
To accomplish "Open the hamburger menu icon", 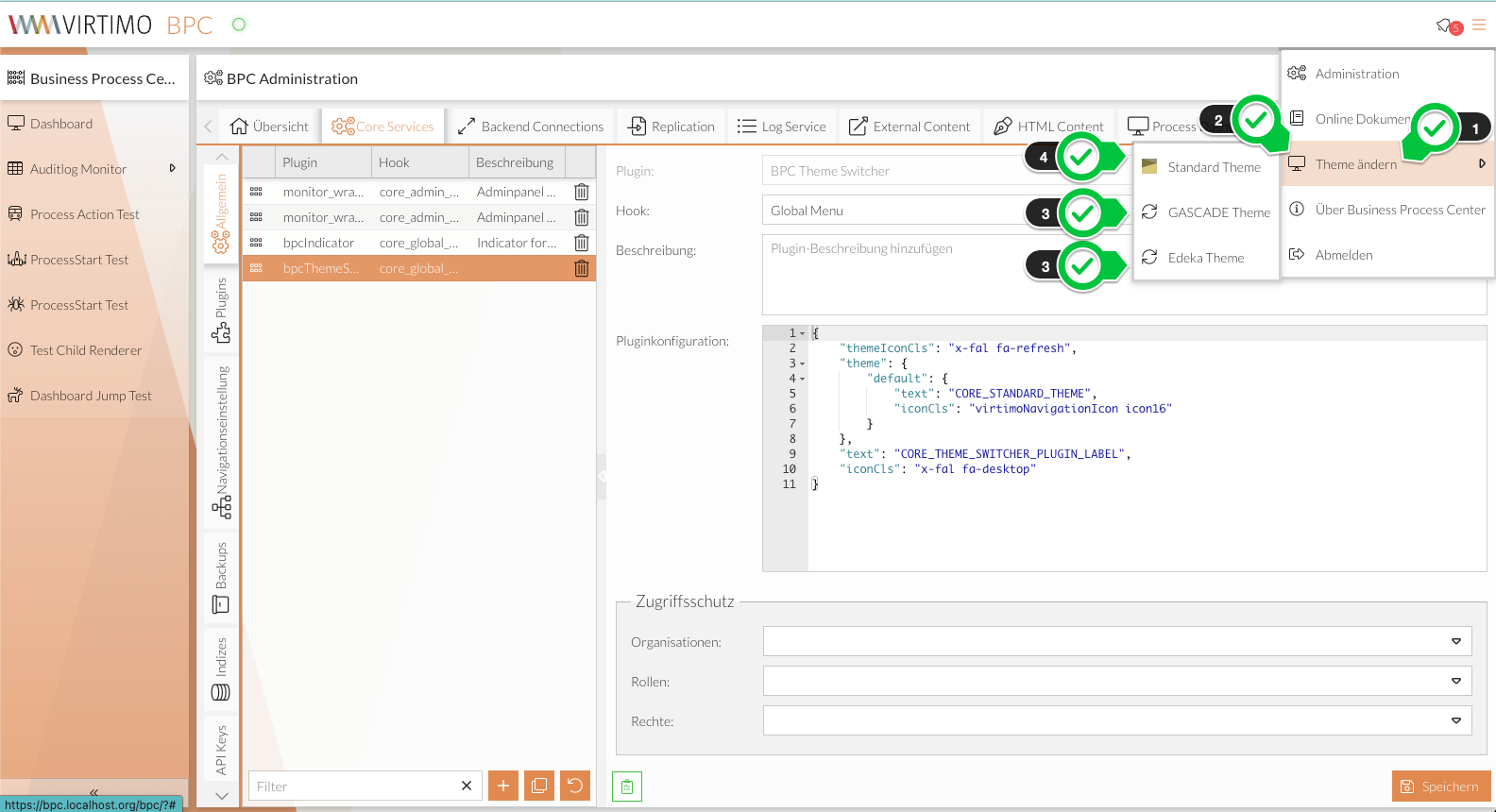I will tap(1479, 25).
